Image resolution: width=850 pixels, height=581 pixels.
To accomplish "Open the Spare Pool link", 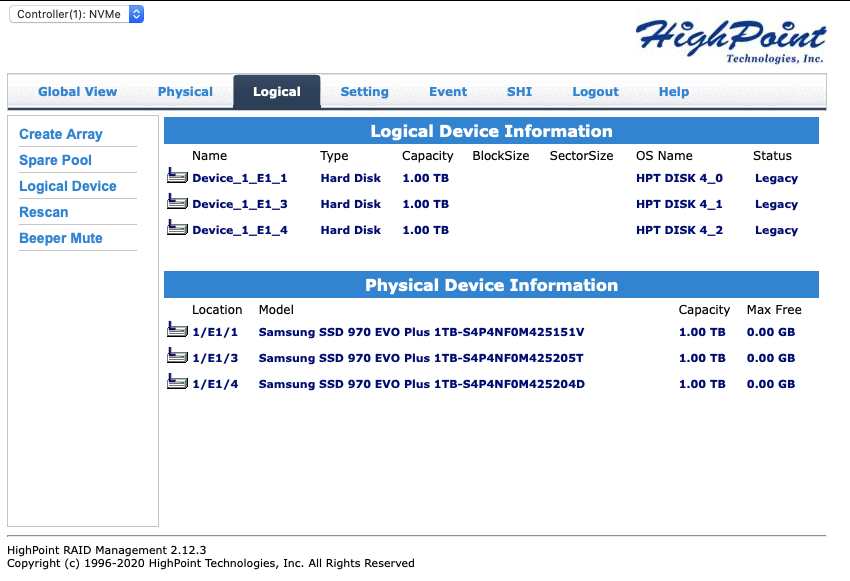I will [55, 160].
